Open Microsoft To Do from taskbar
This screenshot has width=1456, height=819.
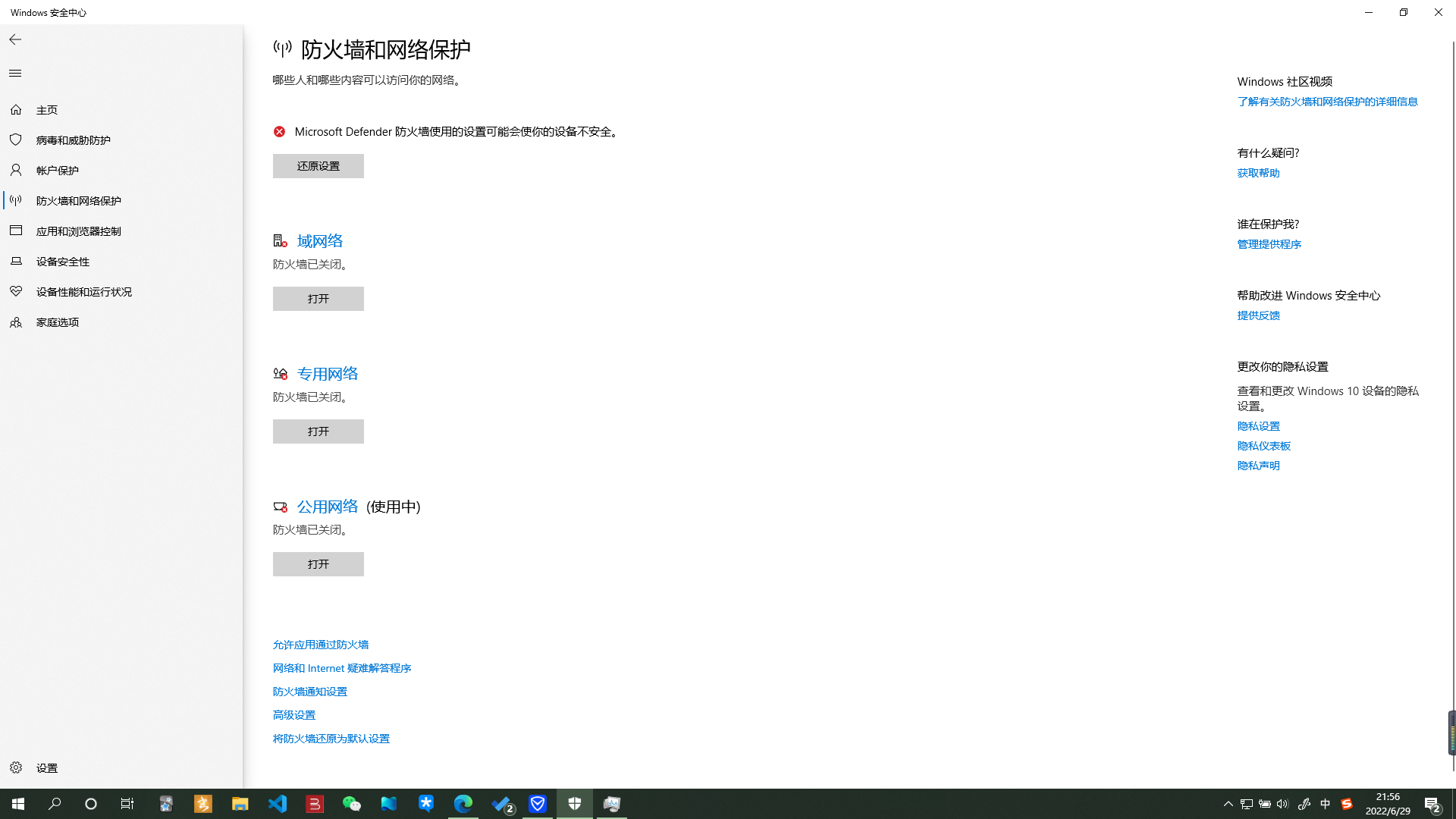[x=500, y=804]
